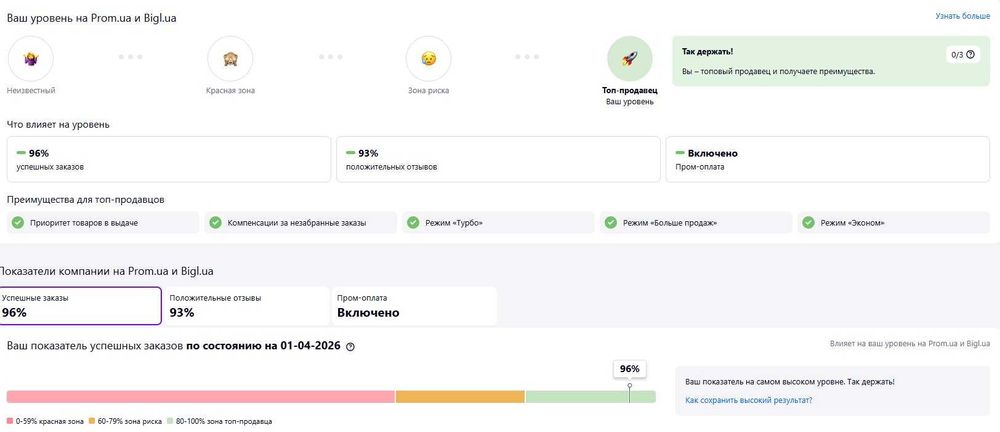The height and width of the screenshot is (432, 1000).
Task: Click the 93% положительных отзывов card
Action: point(498,160)
